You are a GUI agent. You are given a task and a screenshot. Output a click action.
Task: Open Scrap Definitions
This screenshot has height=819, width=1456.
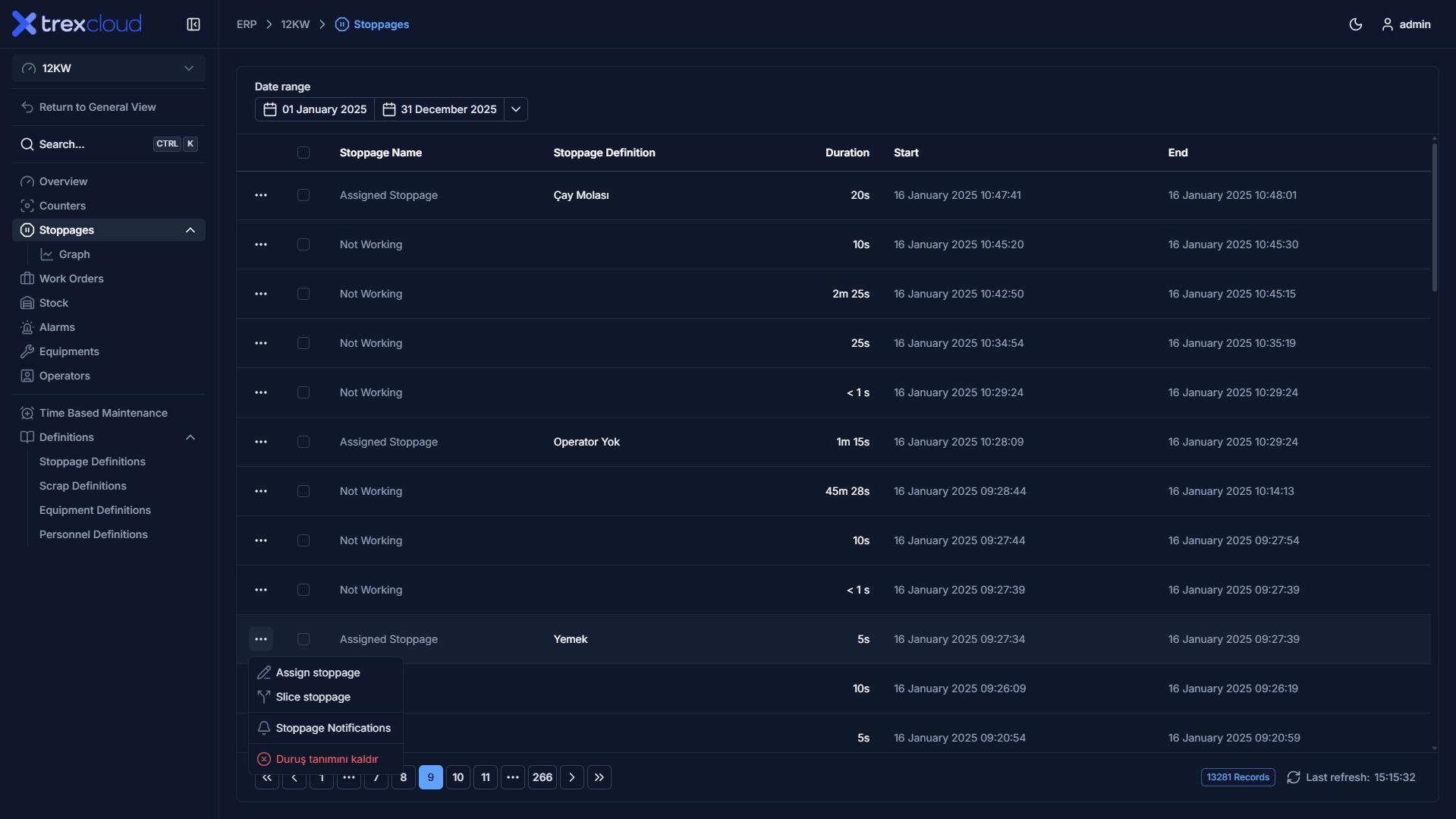coord(83,486)
